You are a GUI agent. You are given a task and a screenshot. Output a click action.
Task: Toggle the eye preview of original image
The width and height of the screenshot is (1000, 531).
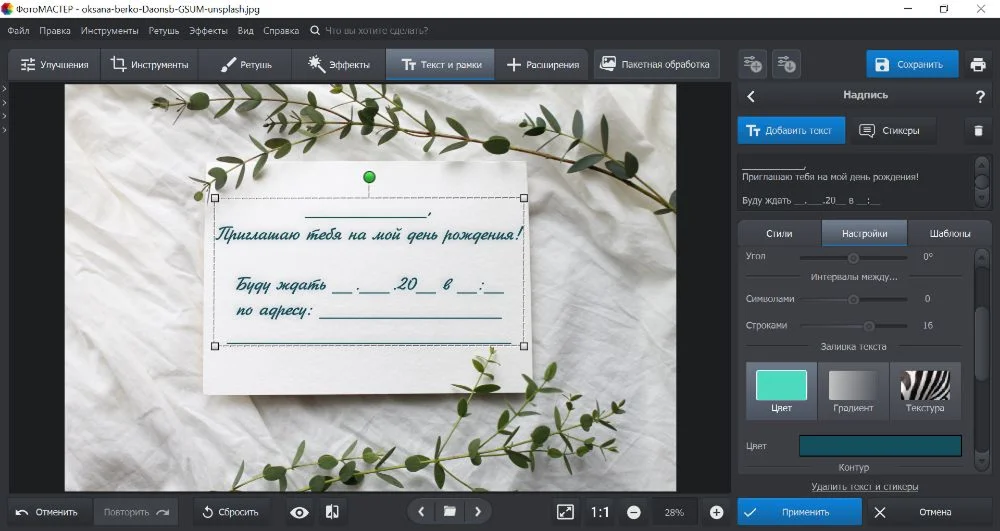tap(299, 512)
